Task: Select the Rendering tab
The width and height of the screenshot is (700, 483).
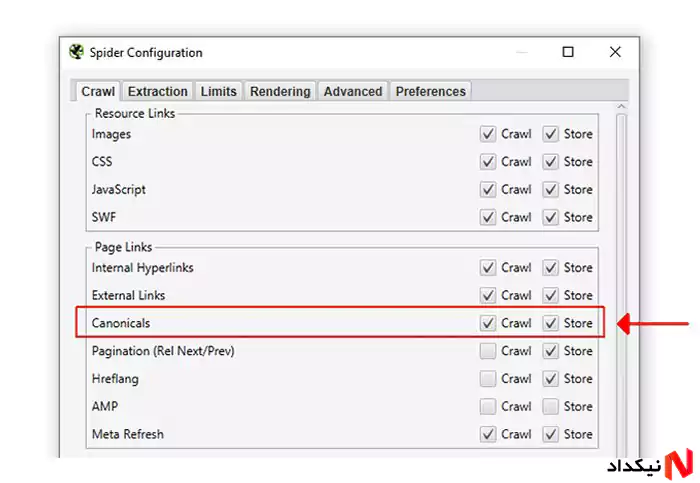Action: coord(280,92)
